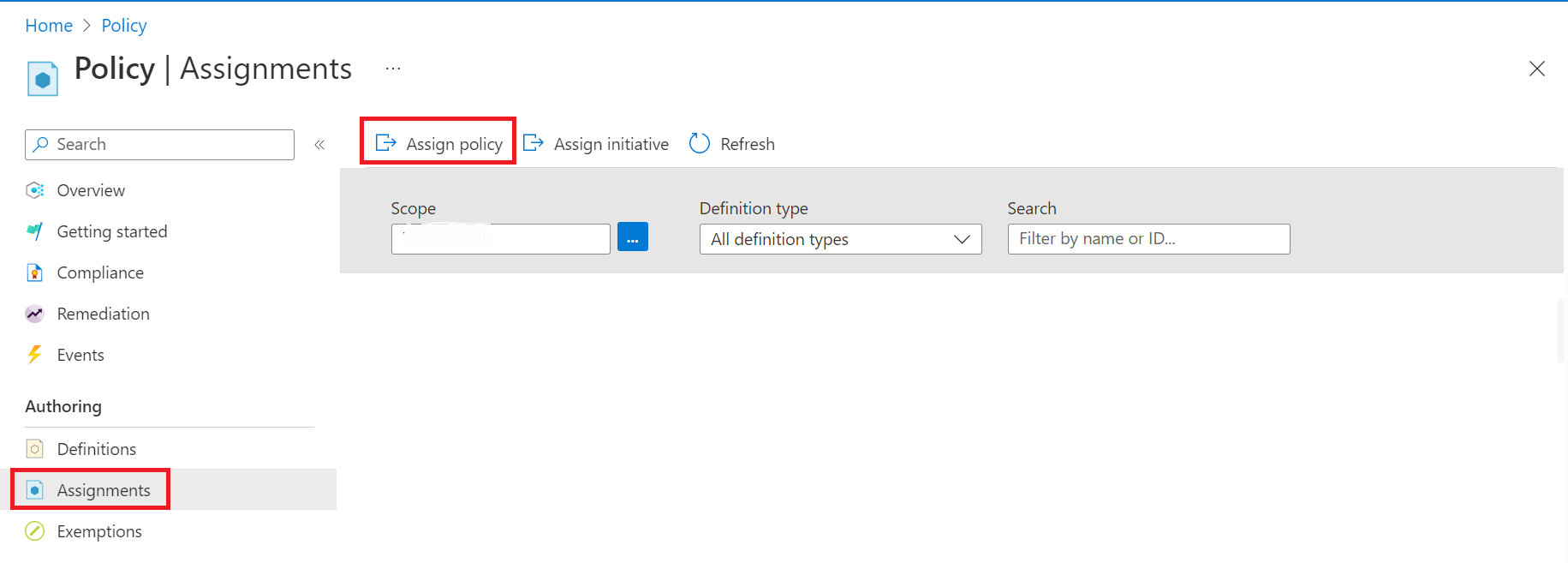Click the Filter by name or ID field

click(1148, 239)
